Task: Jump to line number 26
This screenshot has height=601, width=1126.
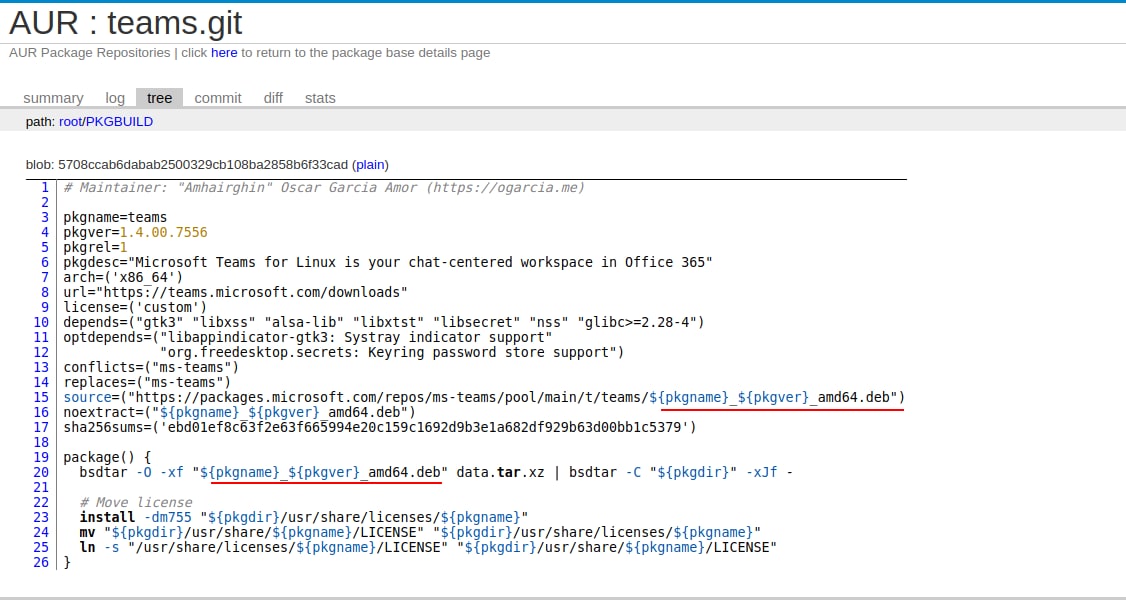Action: click(41, 562)
